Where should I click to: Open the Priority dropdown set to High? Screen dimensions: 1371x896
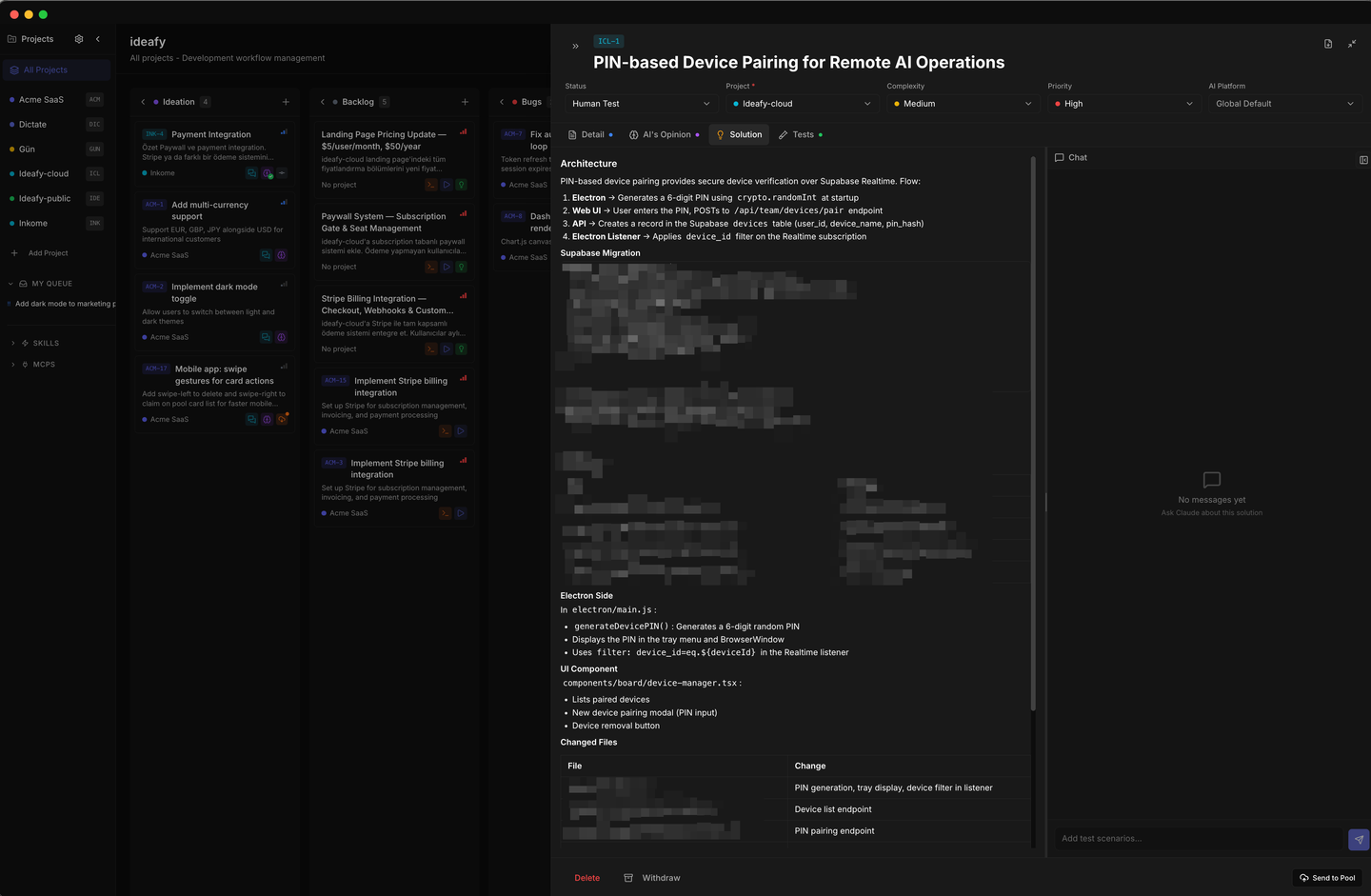[1123, 104]
